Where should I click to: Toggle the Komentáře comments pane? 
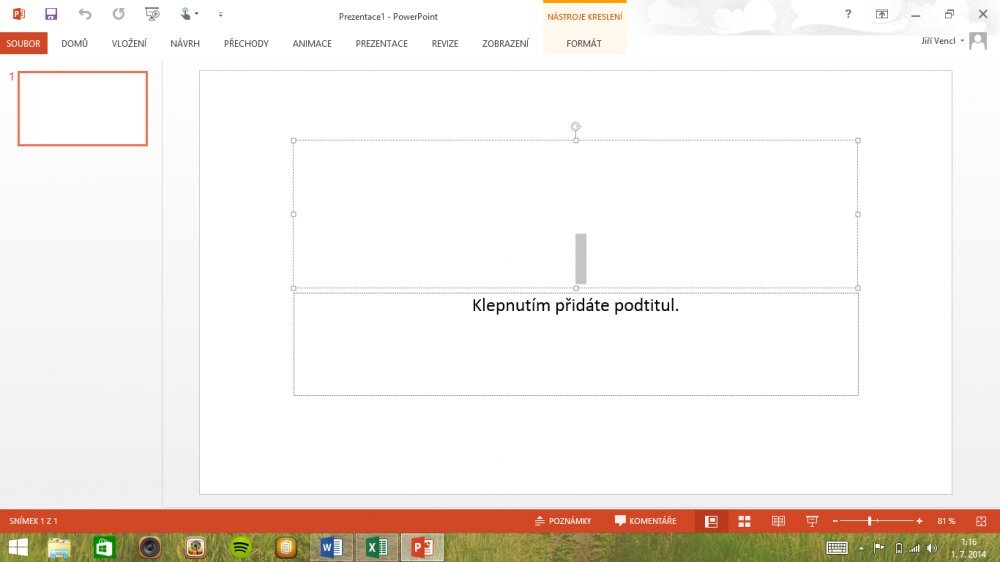tap(645, 521)
